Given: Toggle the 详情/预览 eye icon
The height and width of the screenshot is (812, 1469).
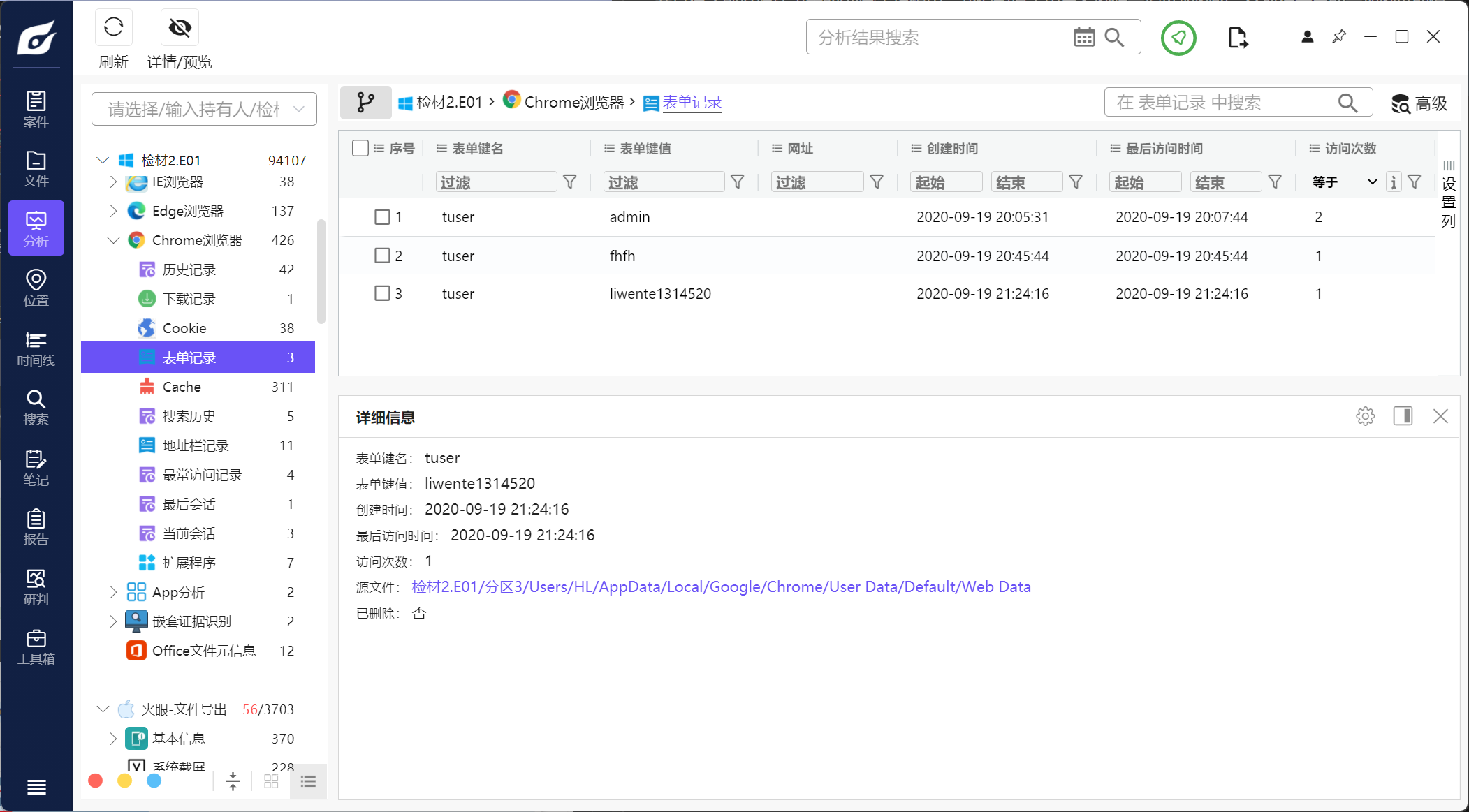Looking at the screenshot, I should pos(180,28).
